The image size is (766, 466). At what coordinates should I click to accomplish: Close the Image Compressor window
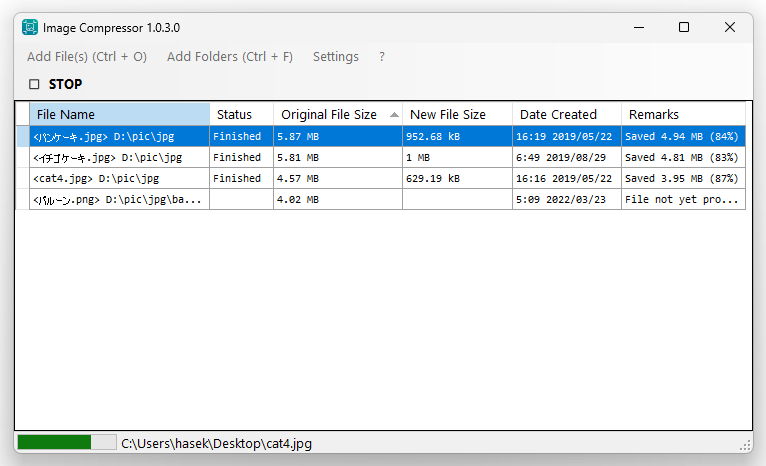(x=730, y=27)
